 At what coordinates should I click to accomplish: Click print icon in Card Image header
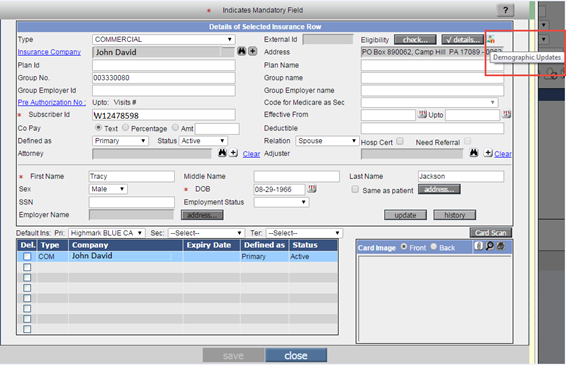(501, 246)
